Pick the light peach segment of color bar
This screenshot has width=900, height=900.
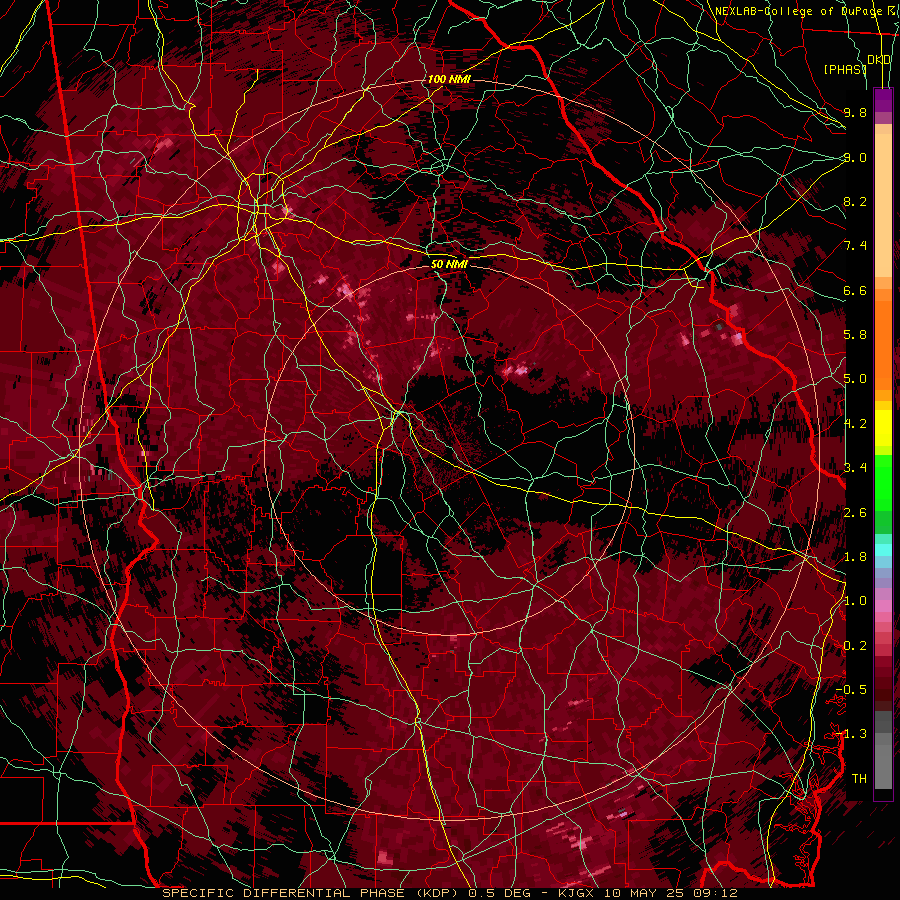pyautogui.click(x=883, y=207)
